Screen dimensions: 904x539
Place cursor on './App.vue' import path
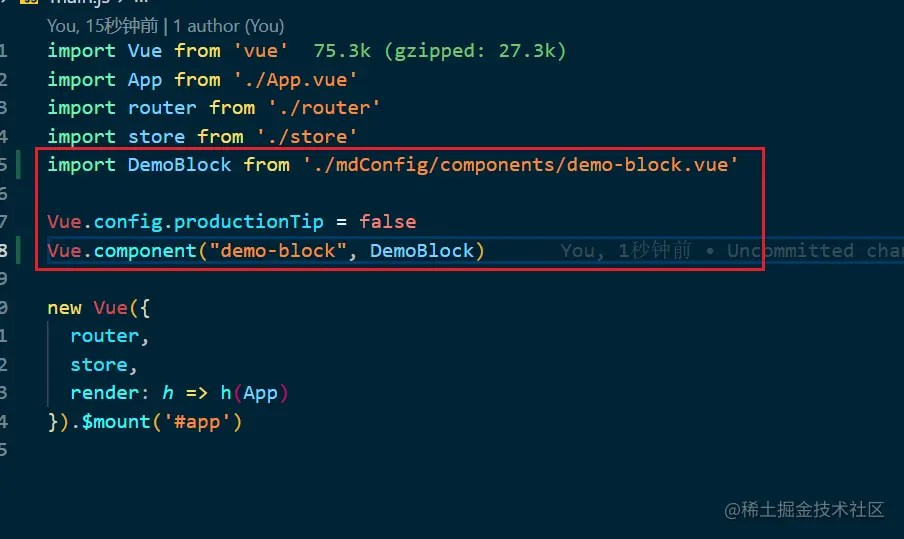(295, 80)
